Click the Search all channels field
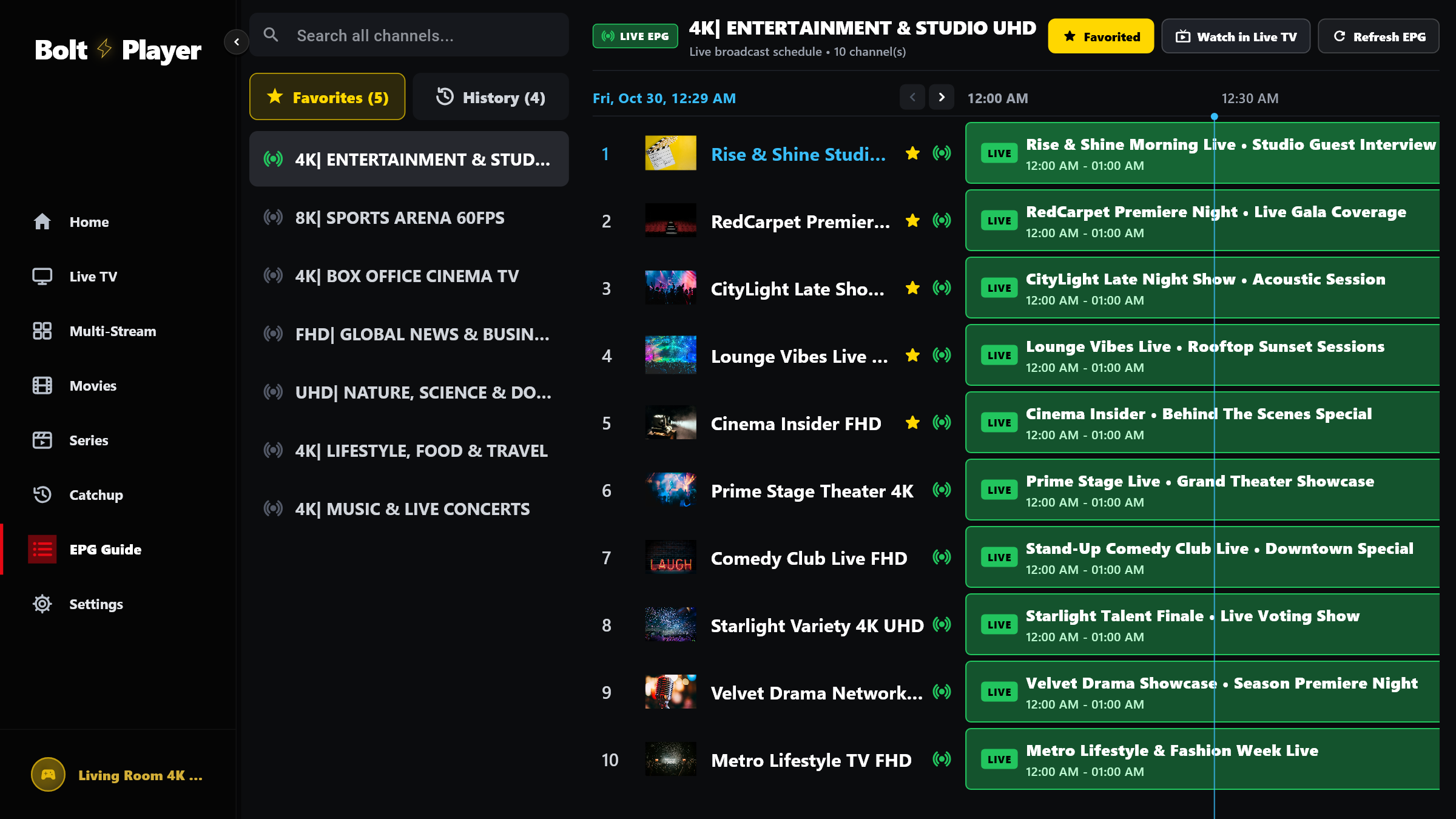Screen dimensions: 1456x819 pos(409,35)
